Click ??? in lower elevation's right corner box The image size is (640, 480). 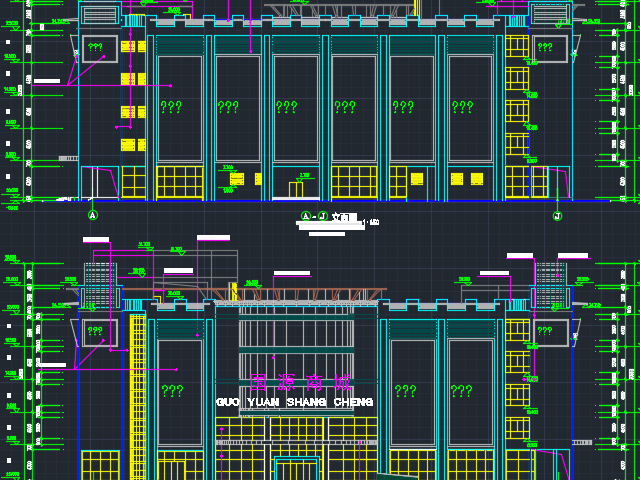(x=545, y=330)
